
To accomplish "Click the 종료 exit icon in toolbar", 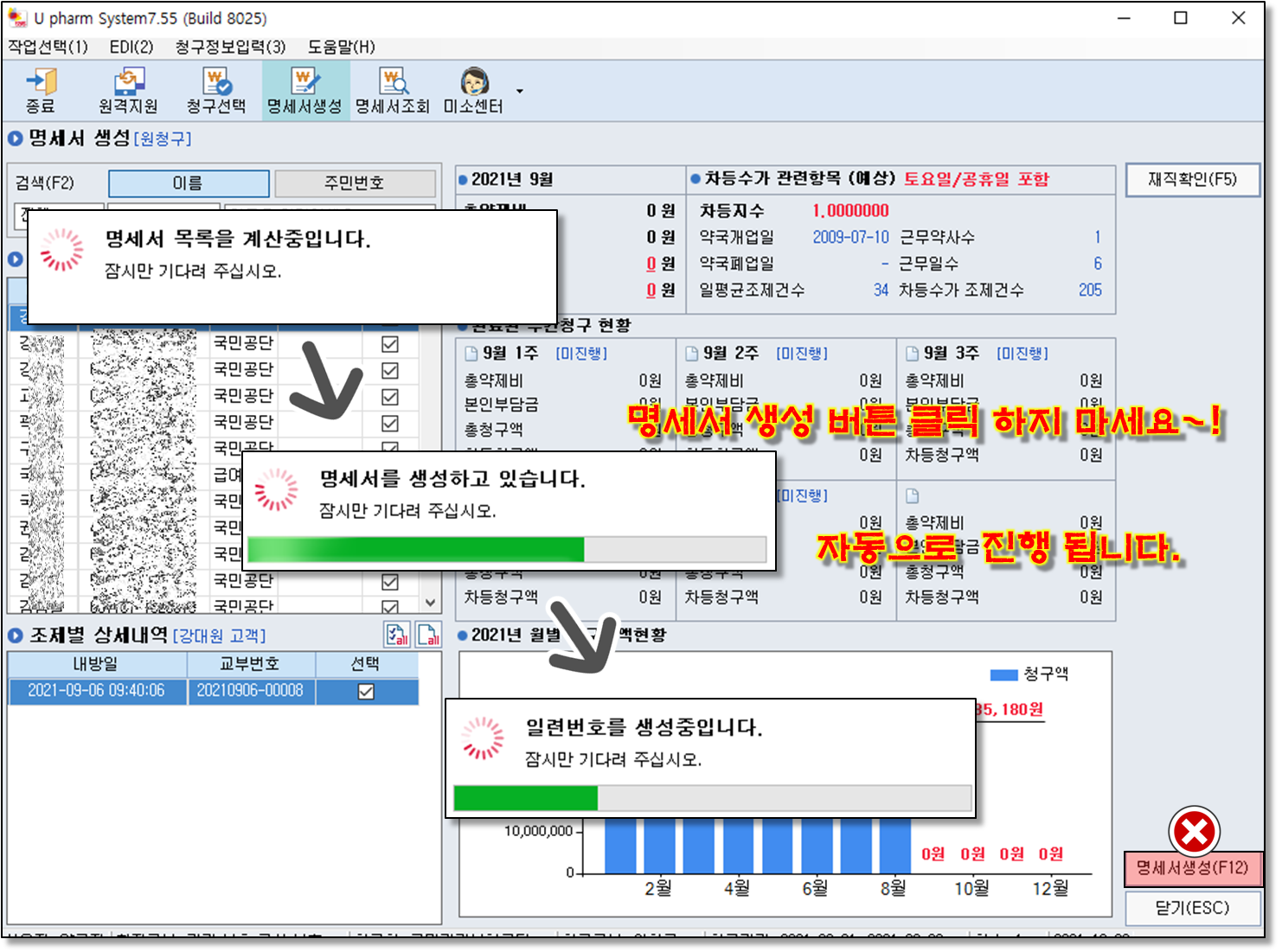I will pos(41,90).
